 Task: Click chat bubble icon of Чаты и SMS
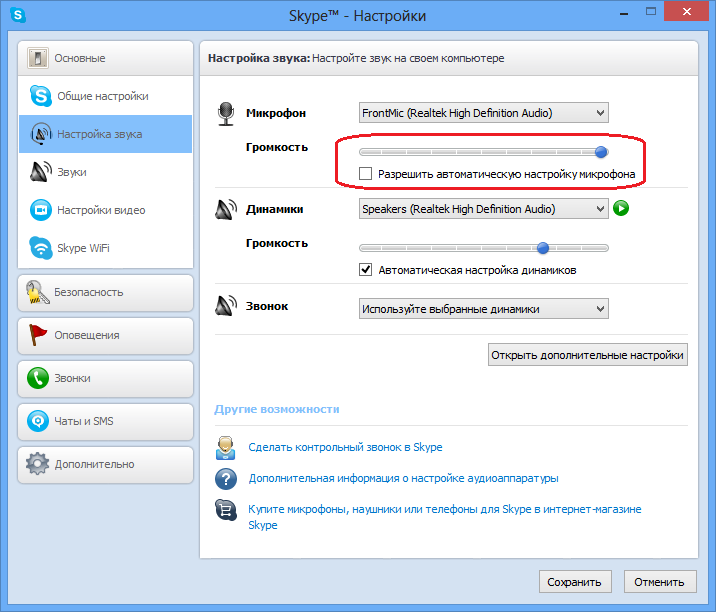(37, 421)
